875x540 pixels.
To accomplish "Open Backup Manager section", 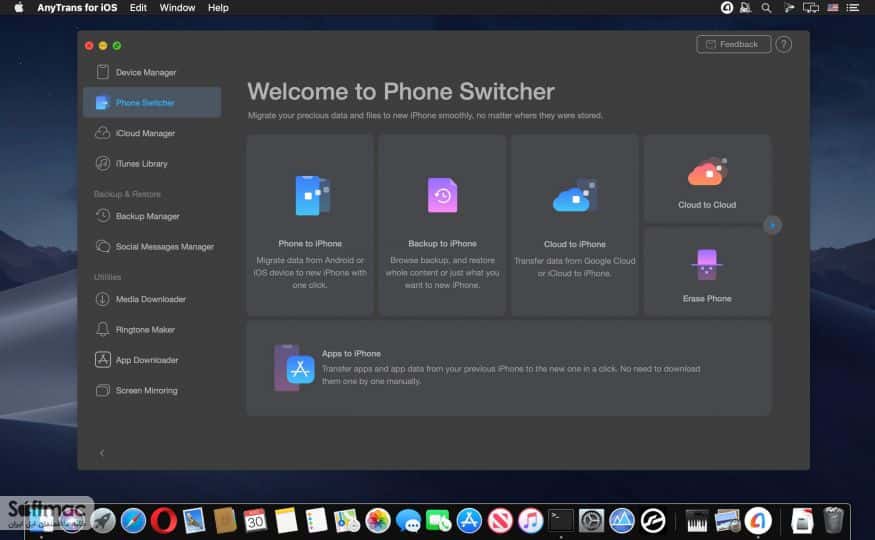I will point(152,216).
